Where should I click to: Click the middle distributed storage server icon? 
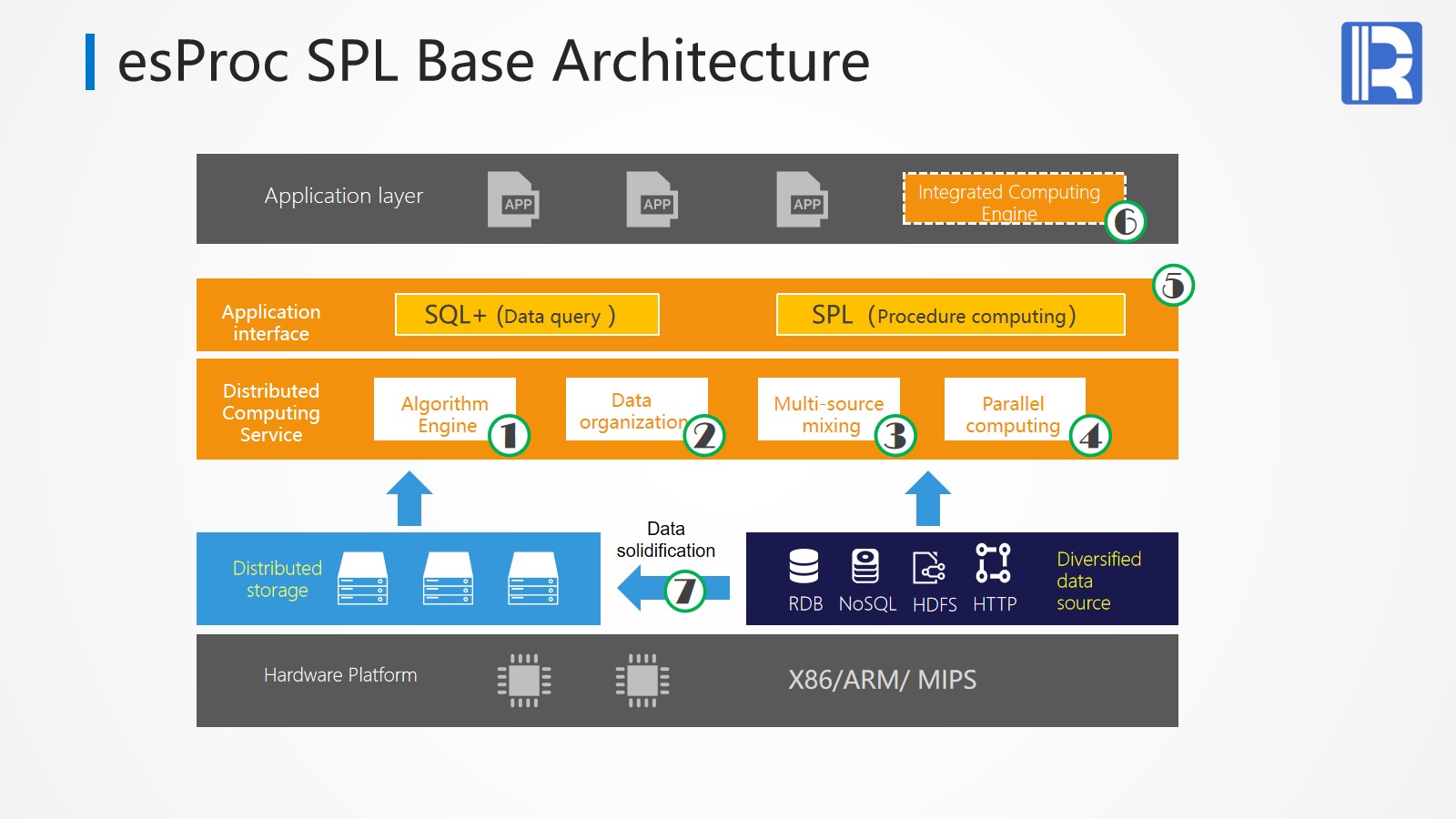point(448,579)
